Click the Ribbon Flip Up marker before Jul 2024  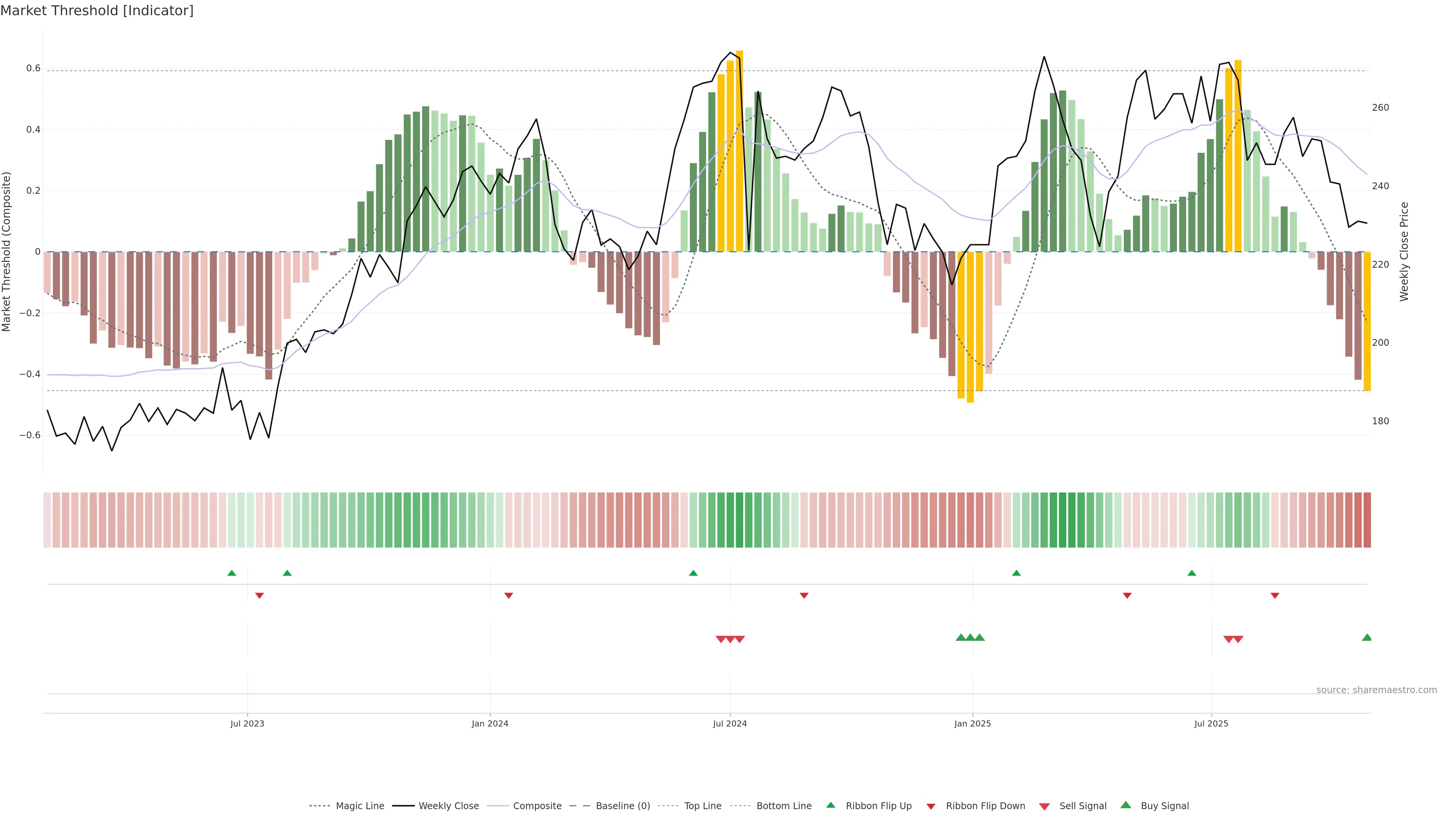693,573
